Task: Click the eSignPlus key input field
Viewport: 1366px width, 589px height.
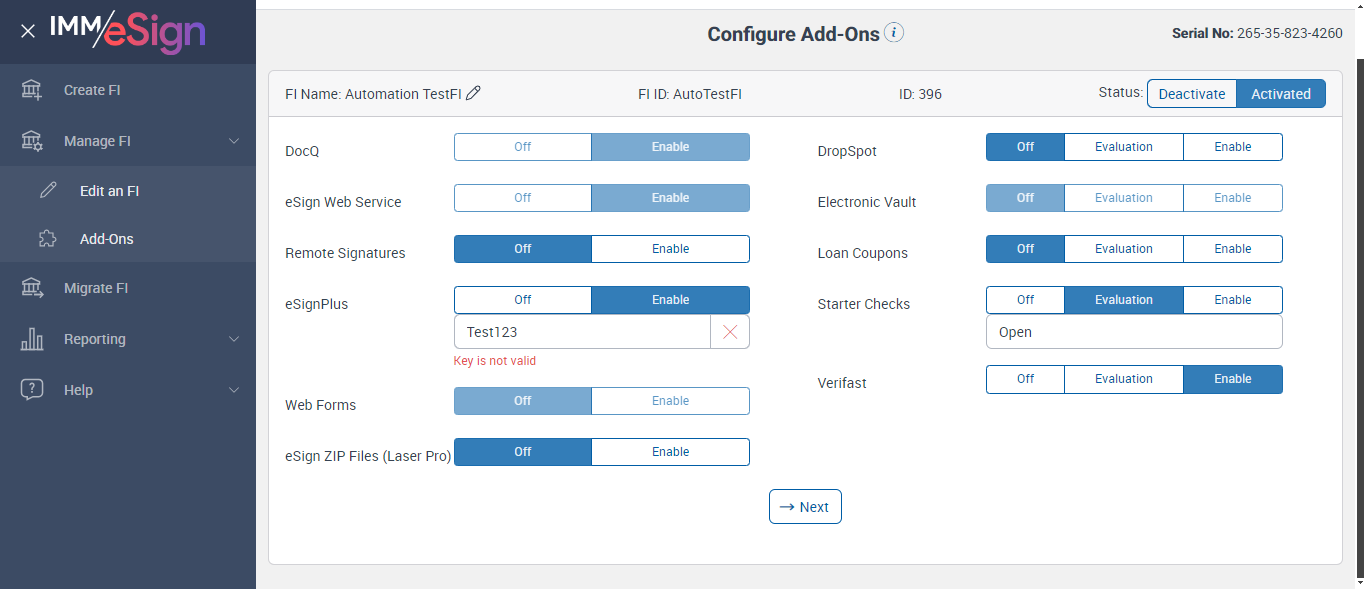Action: pos(582,332)
